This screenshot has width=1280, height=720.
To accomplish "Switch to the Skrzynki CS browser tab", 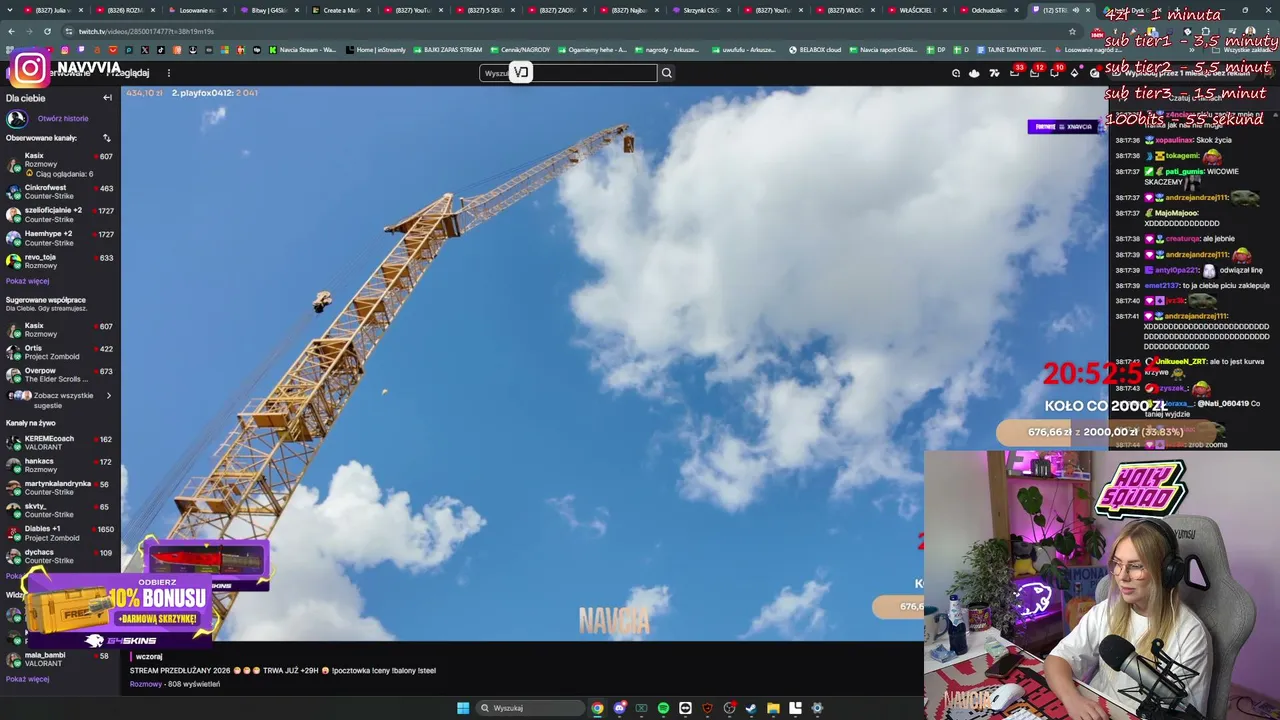I will [701, 10].
